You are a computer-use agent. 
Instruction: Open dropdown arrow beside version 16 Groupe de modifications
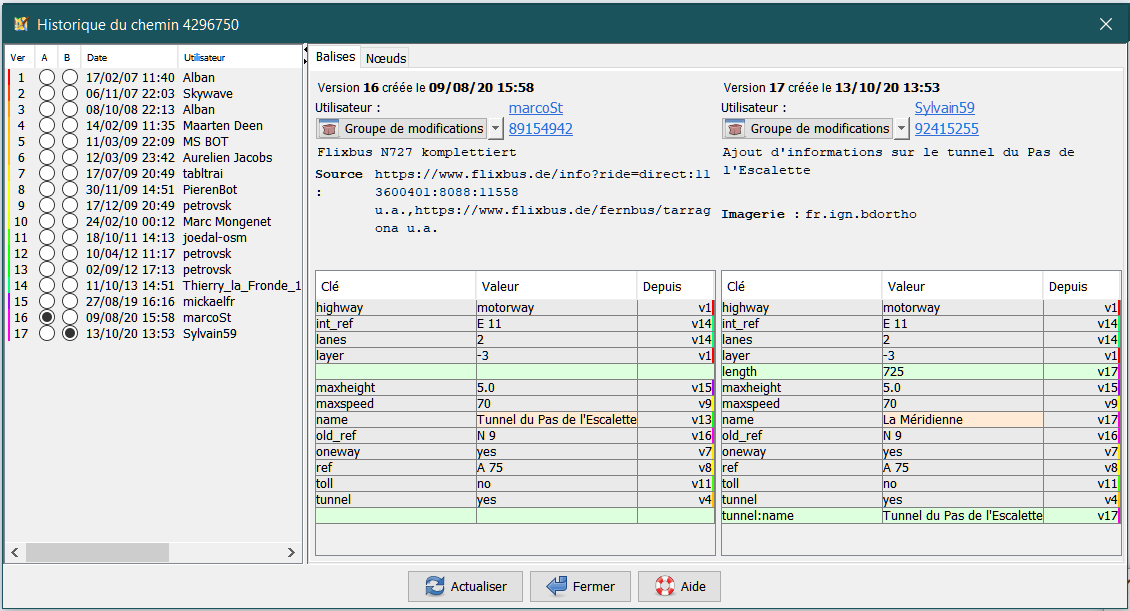click(x=495, y=129)
